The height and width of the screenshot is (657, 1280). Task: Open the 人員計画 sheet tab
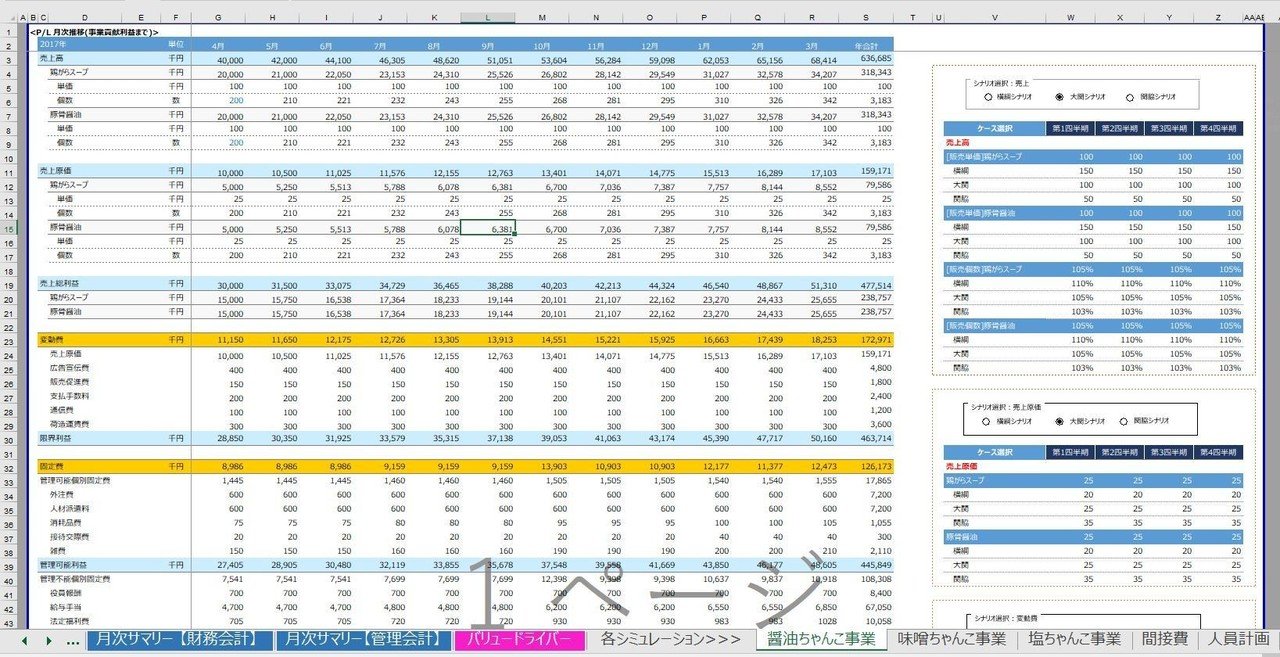point(1237,639)
